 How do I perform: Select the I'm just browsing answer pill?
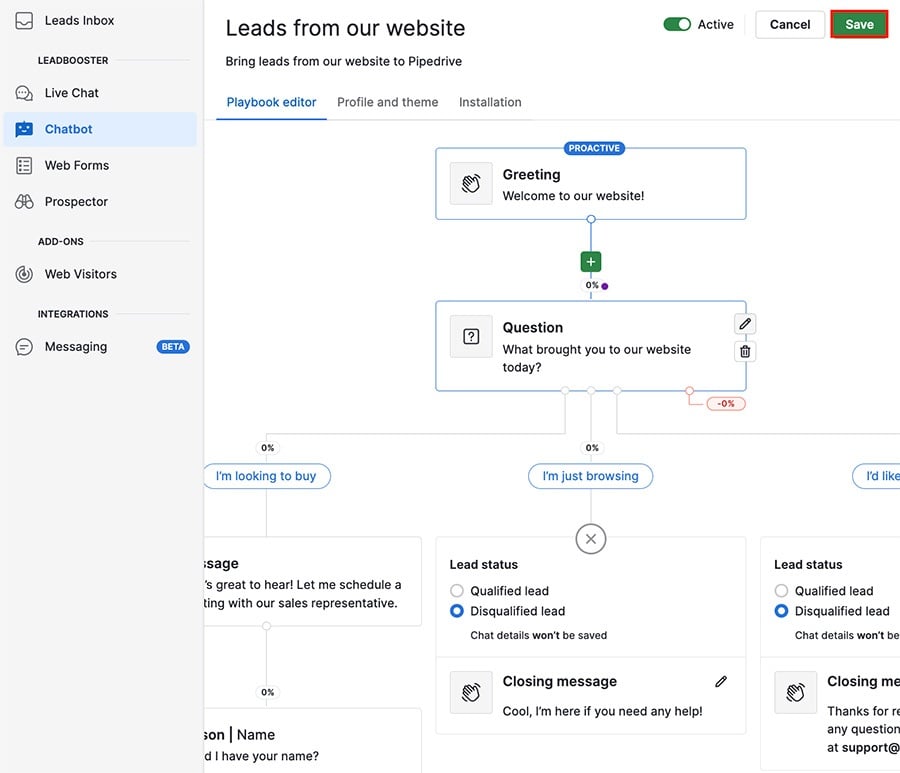tap(590, 476)
